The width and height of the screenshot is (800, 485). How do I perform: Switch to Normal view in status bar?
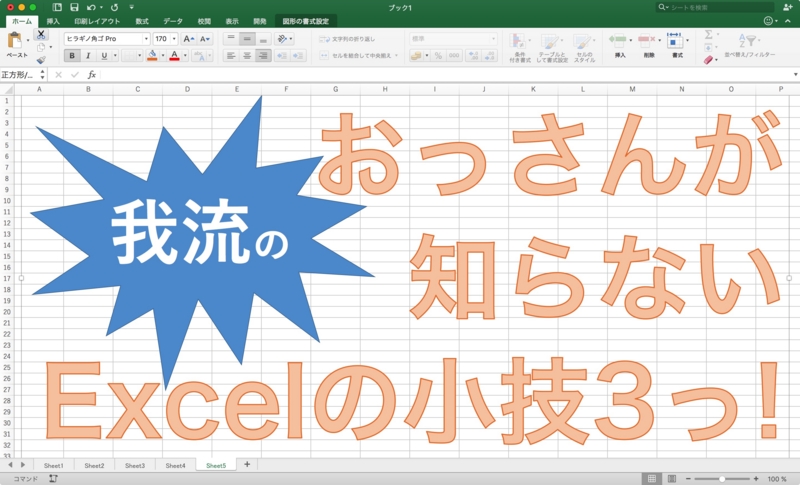pyautogui.click(x=652, y=478)
